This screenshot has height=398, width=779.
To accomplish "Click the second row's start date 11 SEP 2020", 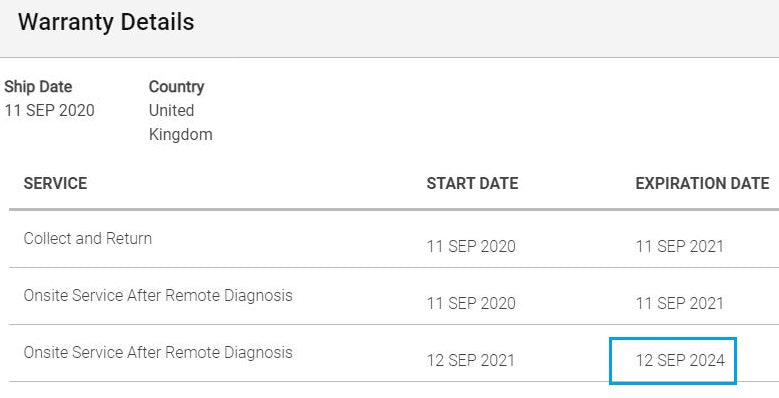I will tap(471, 303).
